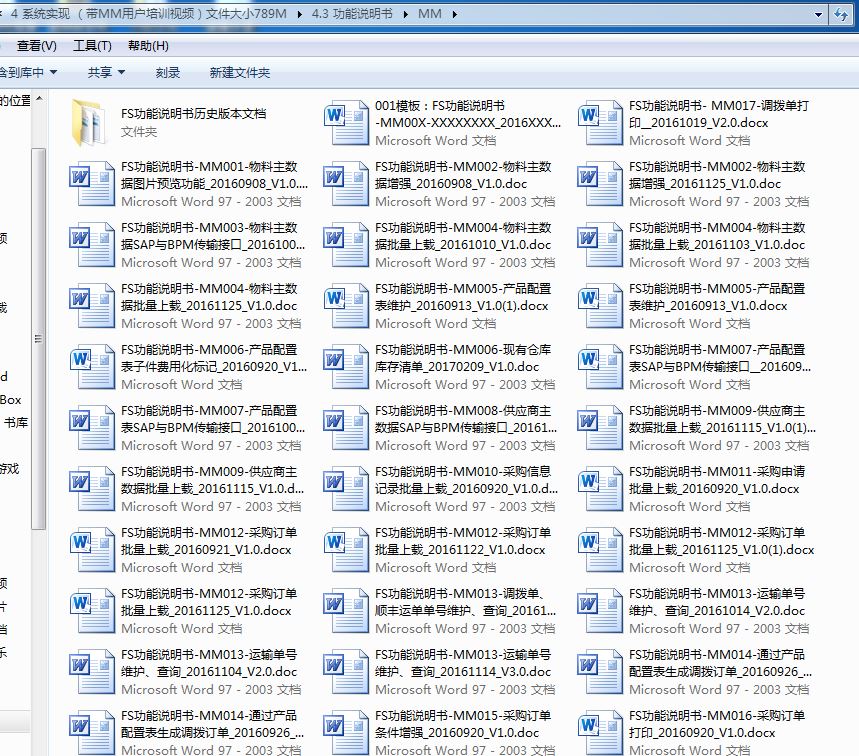Click icon of MM010-采购信息记录批量上载 file
This screenshot has height=756, width=859.
(346, 489)
